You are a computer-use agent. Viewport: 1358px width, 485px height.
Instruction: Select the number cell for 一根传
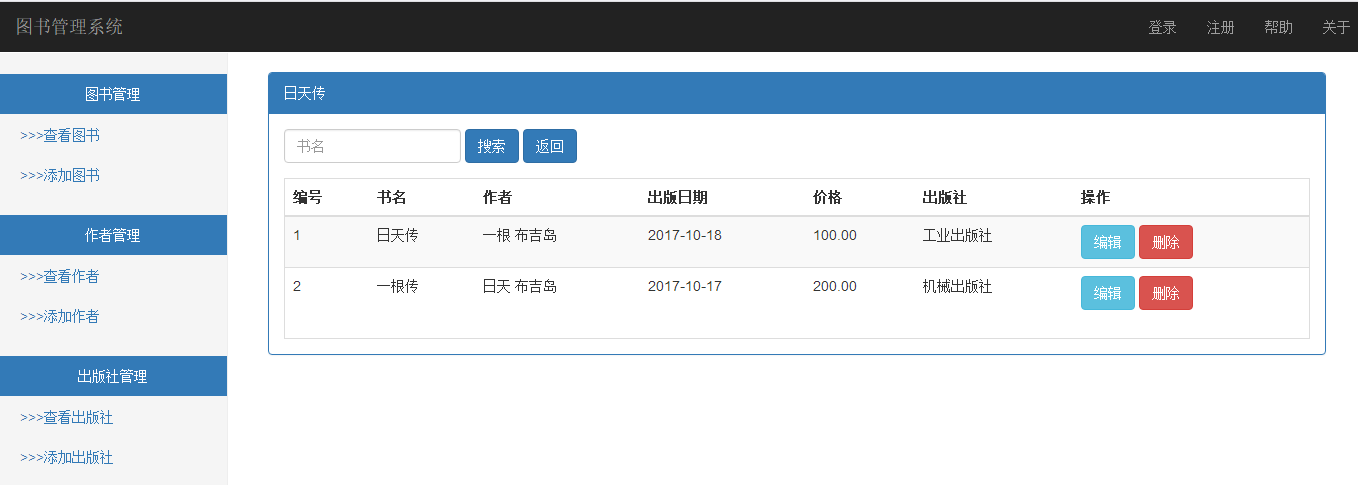click(297, 287)
